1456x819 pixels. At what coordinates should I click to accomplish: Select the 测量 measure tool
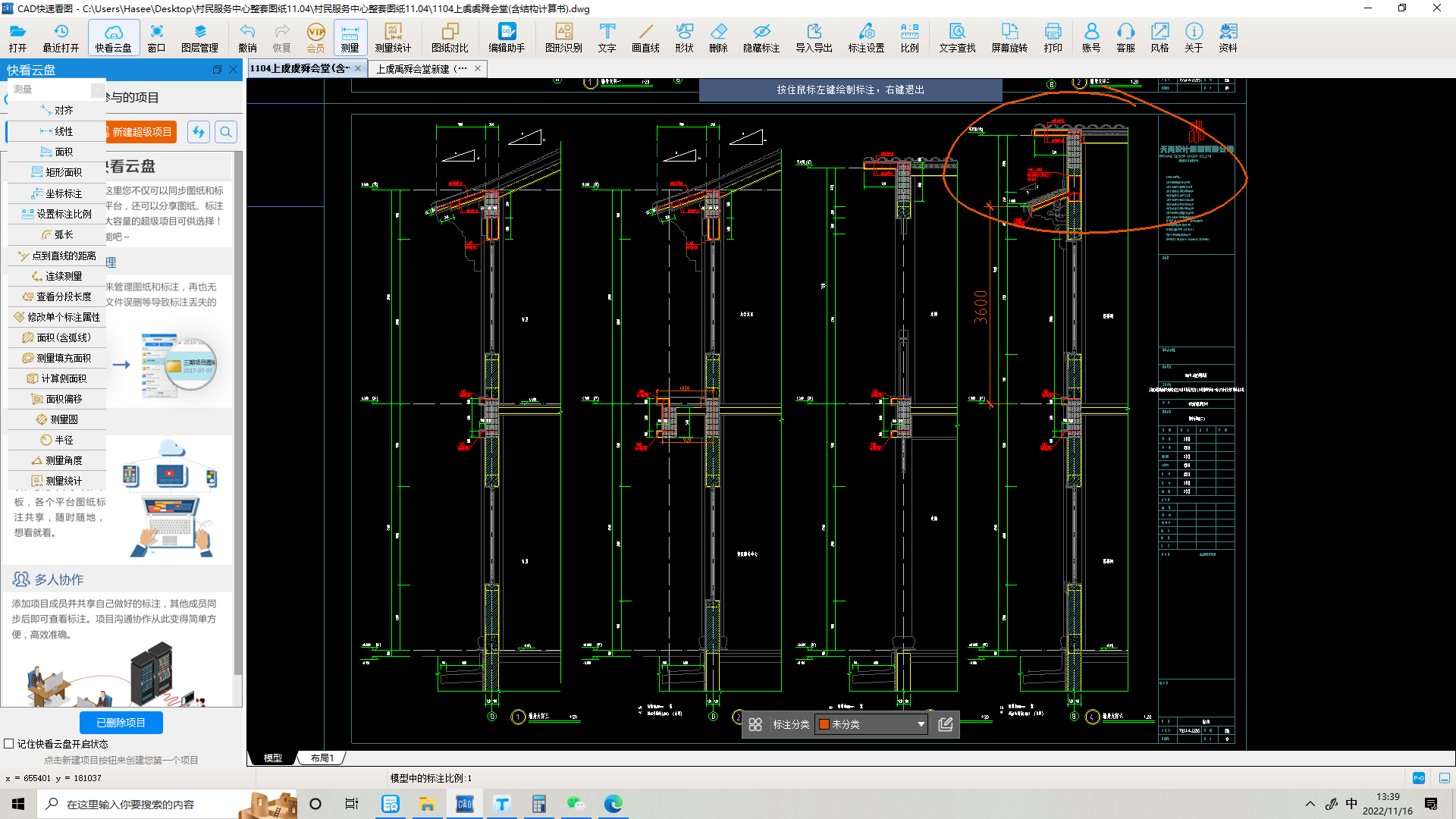click(350, 37)
